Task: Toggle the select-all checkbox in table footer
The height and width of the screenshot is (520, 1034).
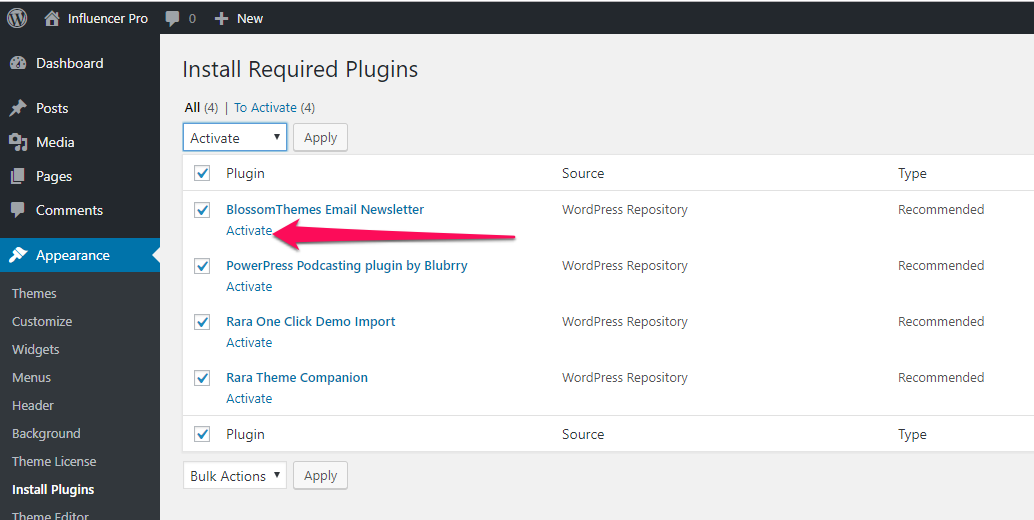Action: 202,434
